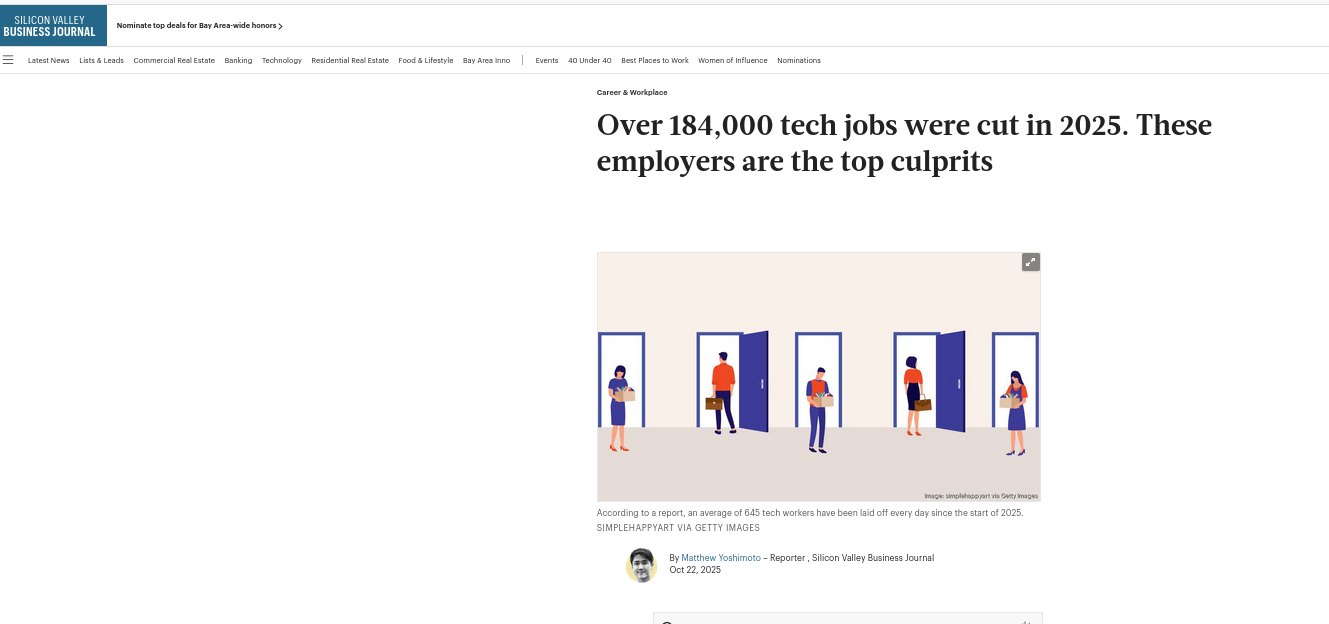Go to Latest News section
Viewport: 1329px width, 624px height.
(49, 61)
